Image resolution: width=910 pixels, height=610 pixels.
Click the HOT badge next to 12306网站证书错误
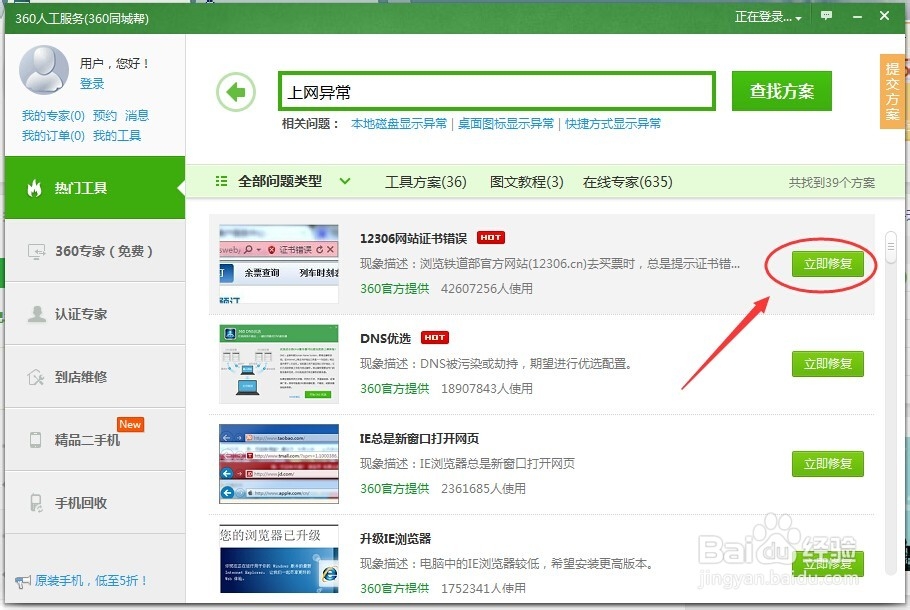(x=491, y=237)
